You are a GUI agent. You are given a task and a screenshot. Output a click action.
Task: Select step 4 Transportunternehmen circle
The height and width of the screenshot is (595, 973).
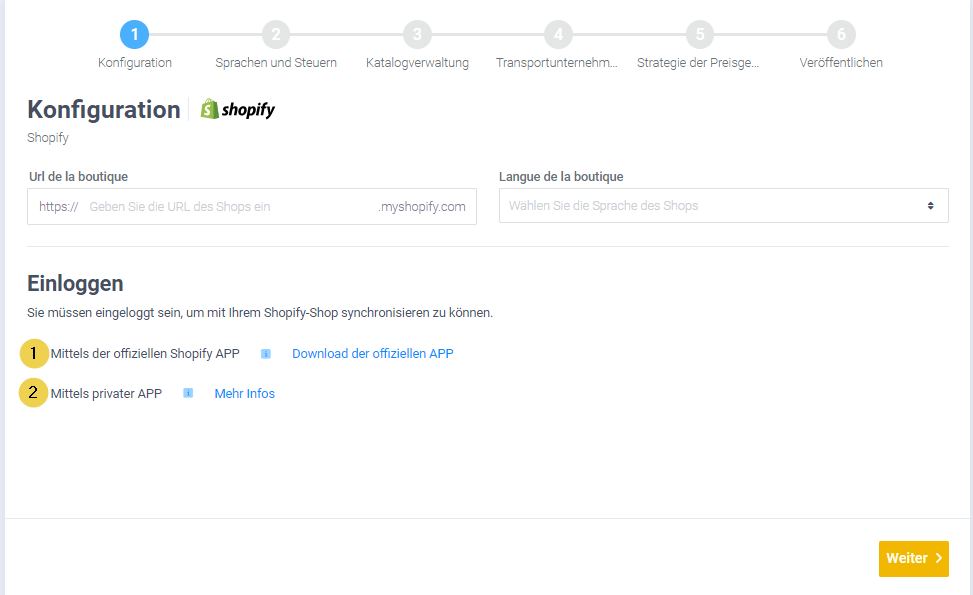tap(558, 35)
